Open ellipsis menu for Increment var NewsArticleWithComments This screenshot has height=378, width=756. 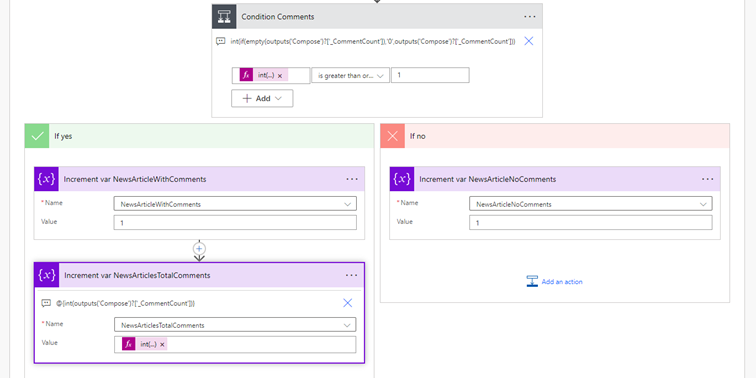(x=352, y=179)
